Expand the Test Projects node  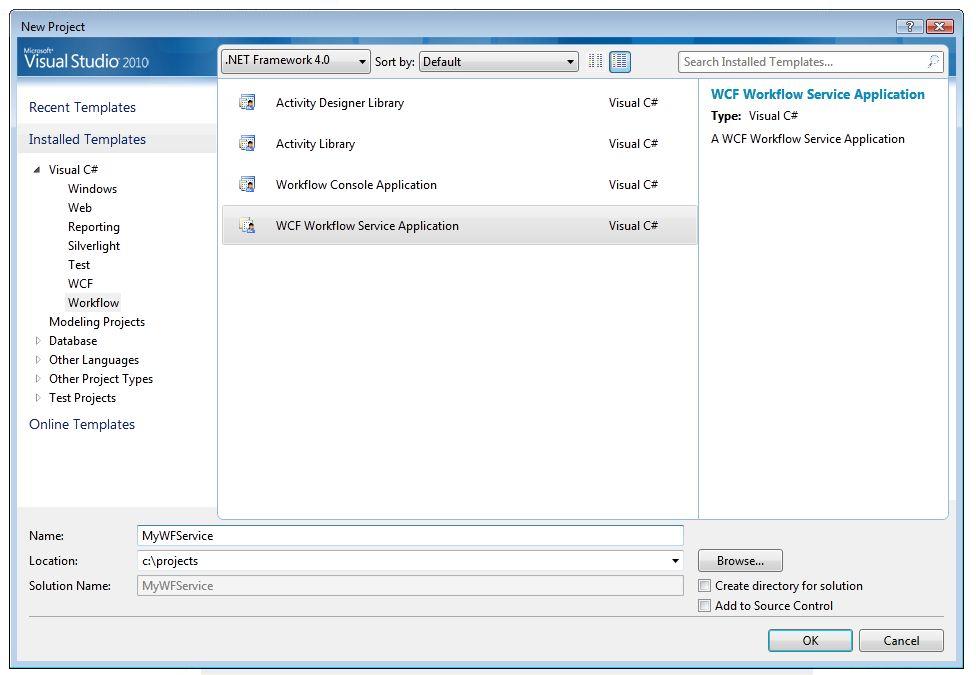point(38,397)
